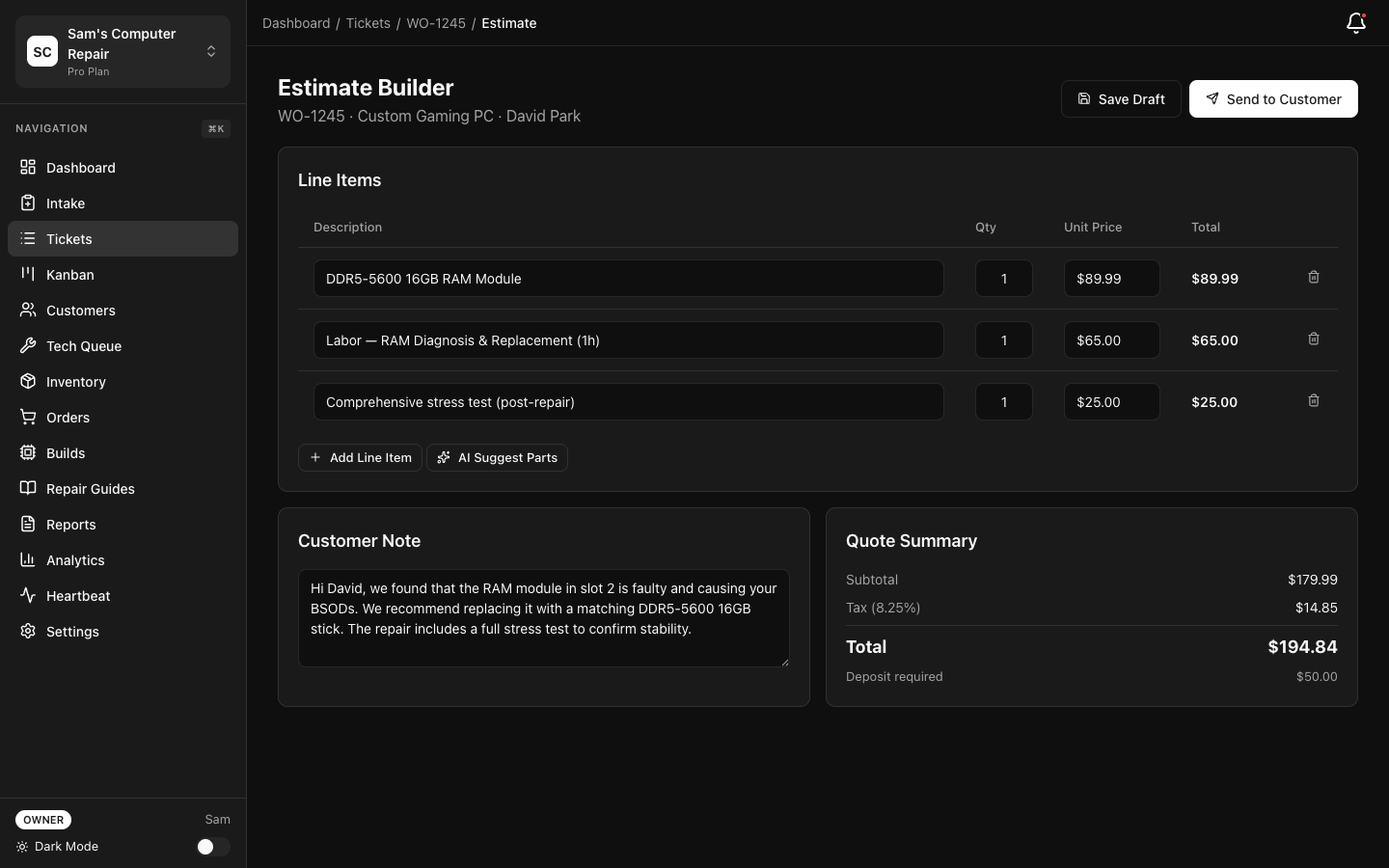Open the Tech Queue wrench icon
This screenshot has width=1389, height=868.
[27, 346]
